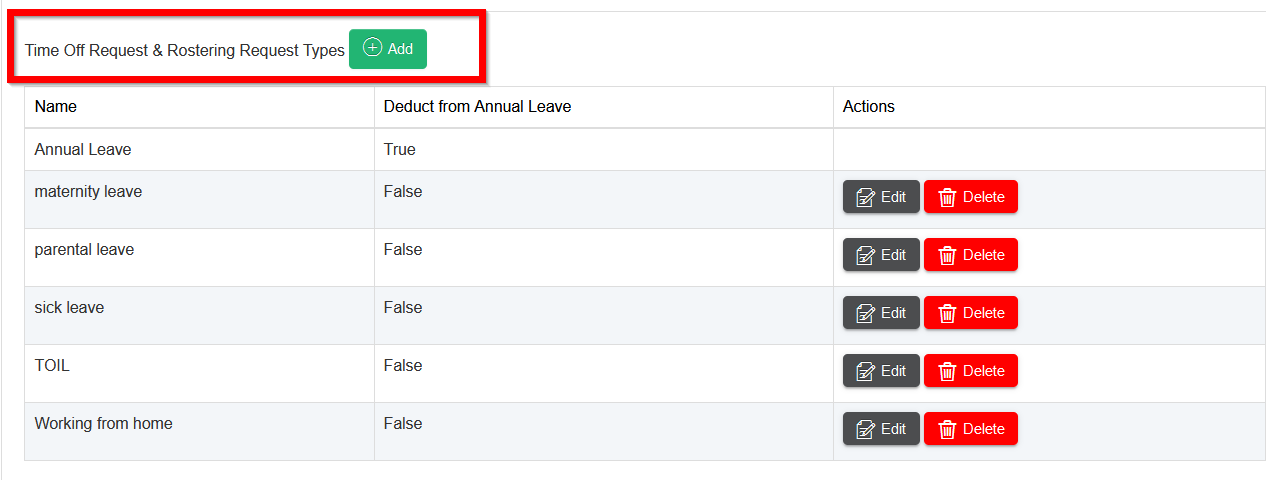The width and height of the screenshot is (1273, 480).
Task: Edit Working from home type
Action: pos(881,429)
